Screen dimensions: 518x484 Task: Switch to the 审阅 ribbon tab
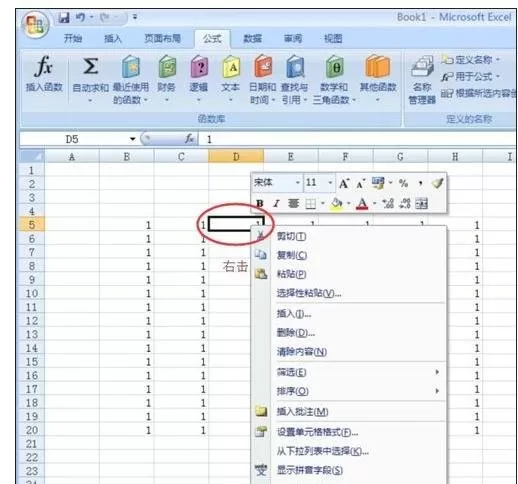click(x=293, y=38)
